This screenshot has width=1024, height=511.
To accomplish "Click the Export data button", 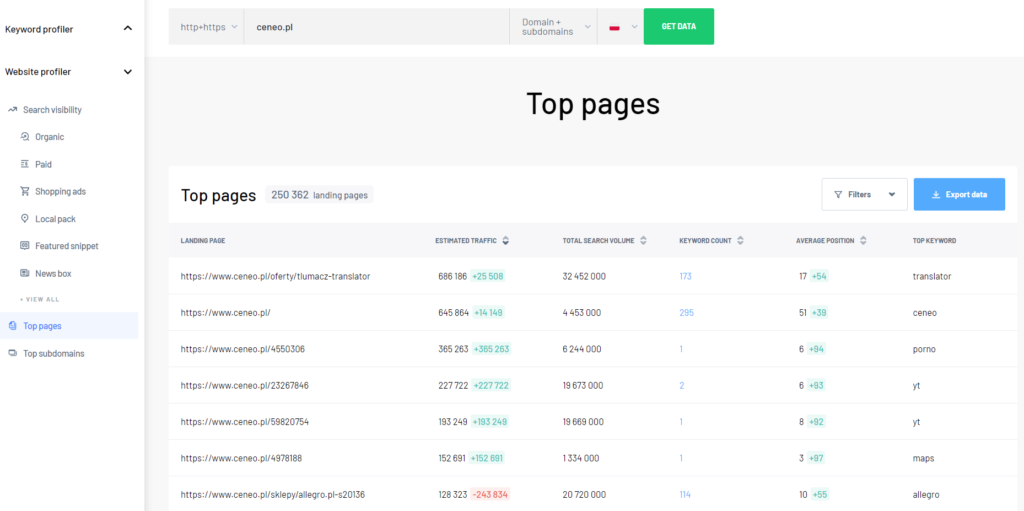I will click(x=959, y=195).
